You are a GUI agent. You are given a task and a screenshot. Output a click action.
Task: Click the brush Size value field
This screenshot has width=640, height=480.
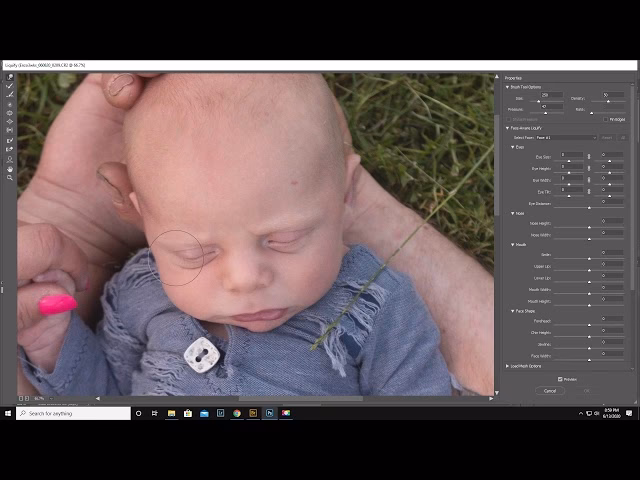pyautogui.click(x=551, y=95)
